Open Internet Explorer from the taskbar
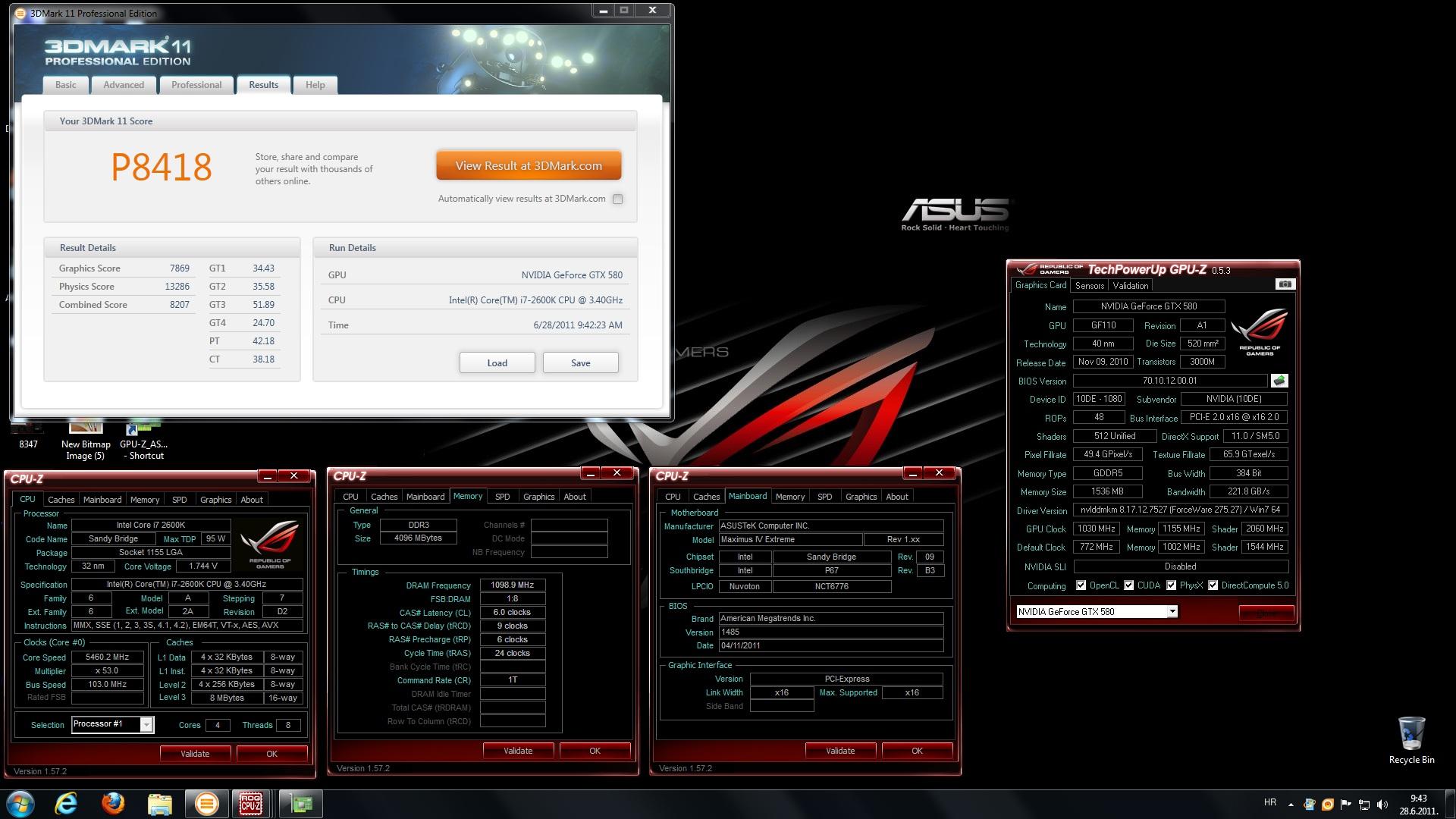The image size is (1456, 819). coord(67,804)
